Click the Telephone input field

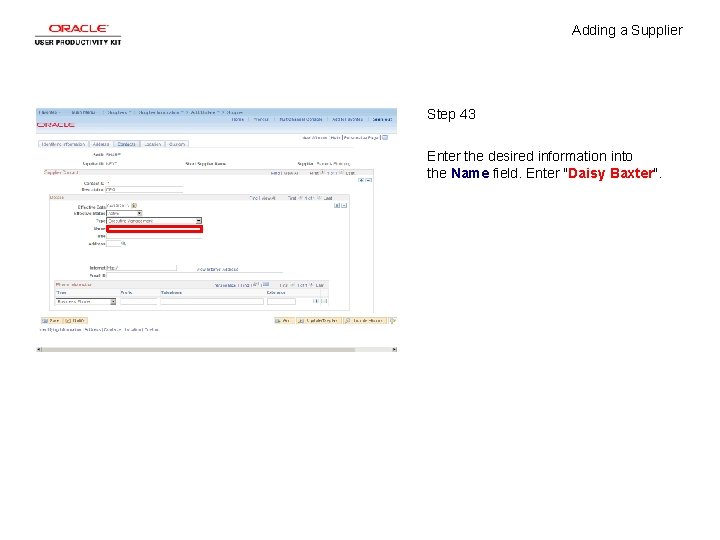pyautogui.click(x=212, y=302)
